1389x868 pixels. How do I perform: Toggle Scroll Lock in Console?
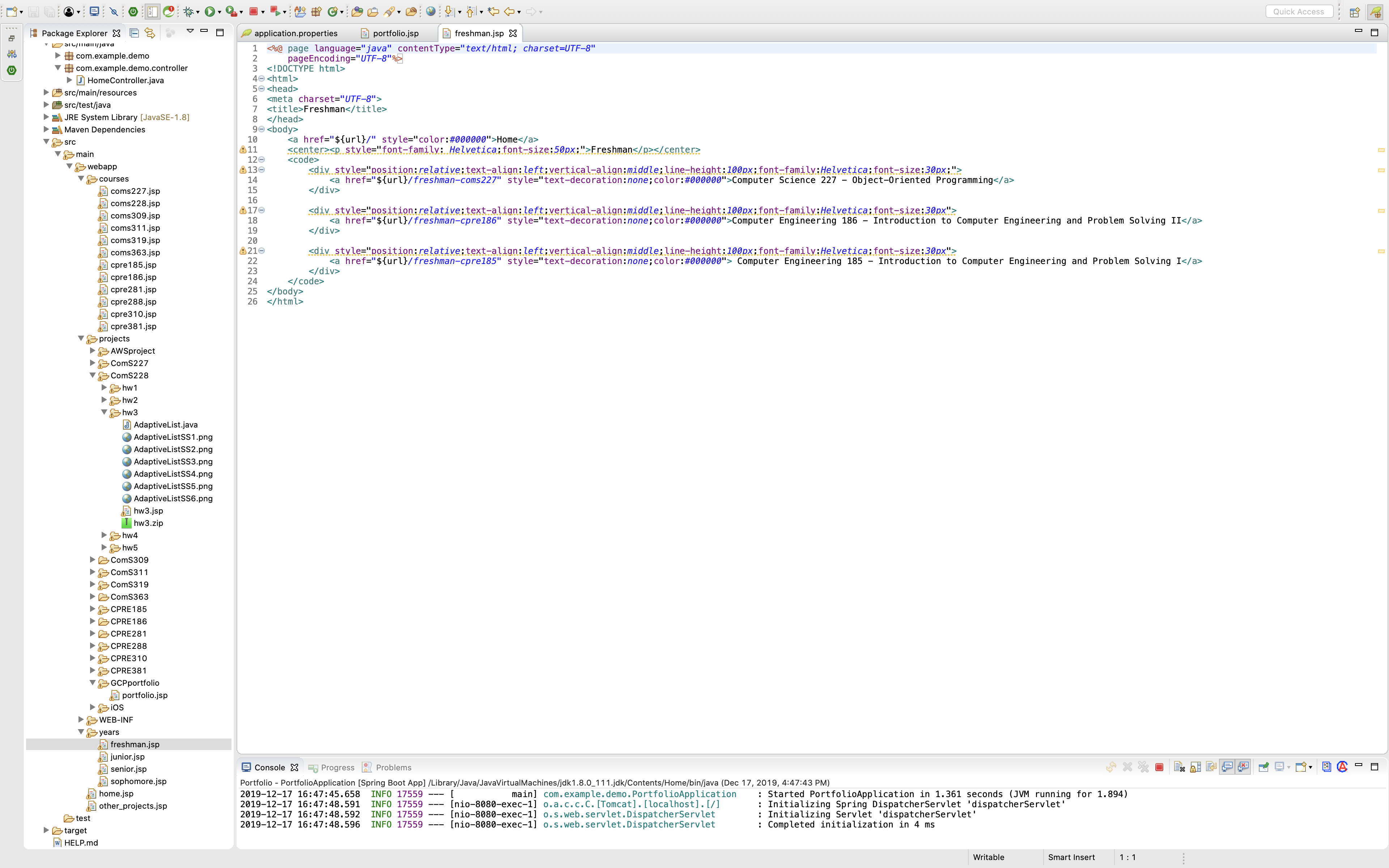(x=1195, y=767)
